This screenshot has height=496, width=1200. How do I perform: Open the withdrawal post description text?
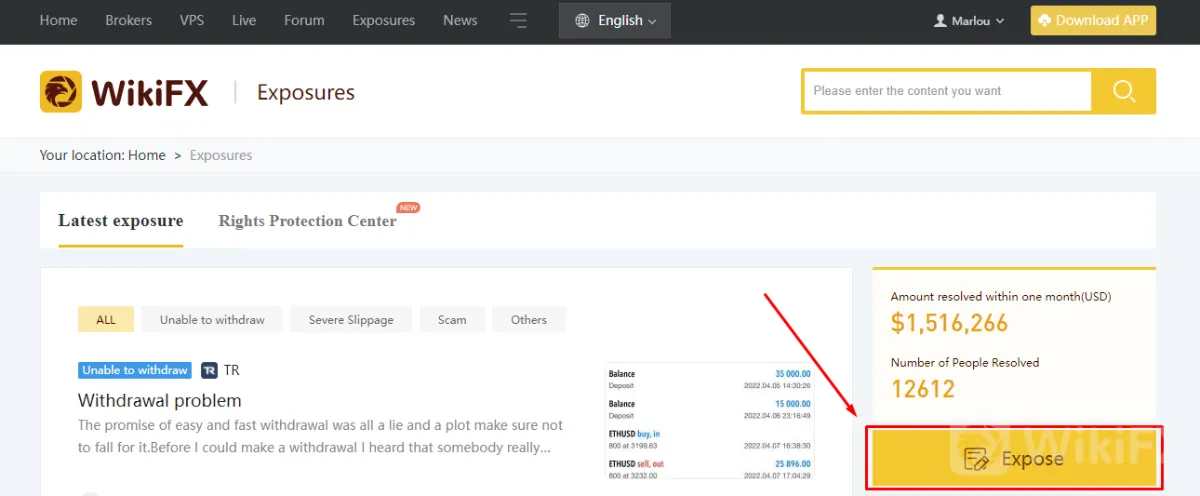321,436
